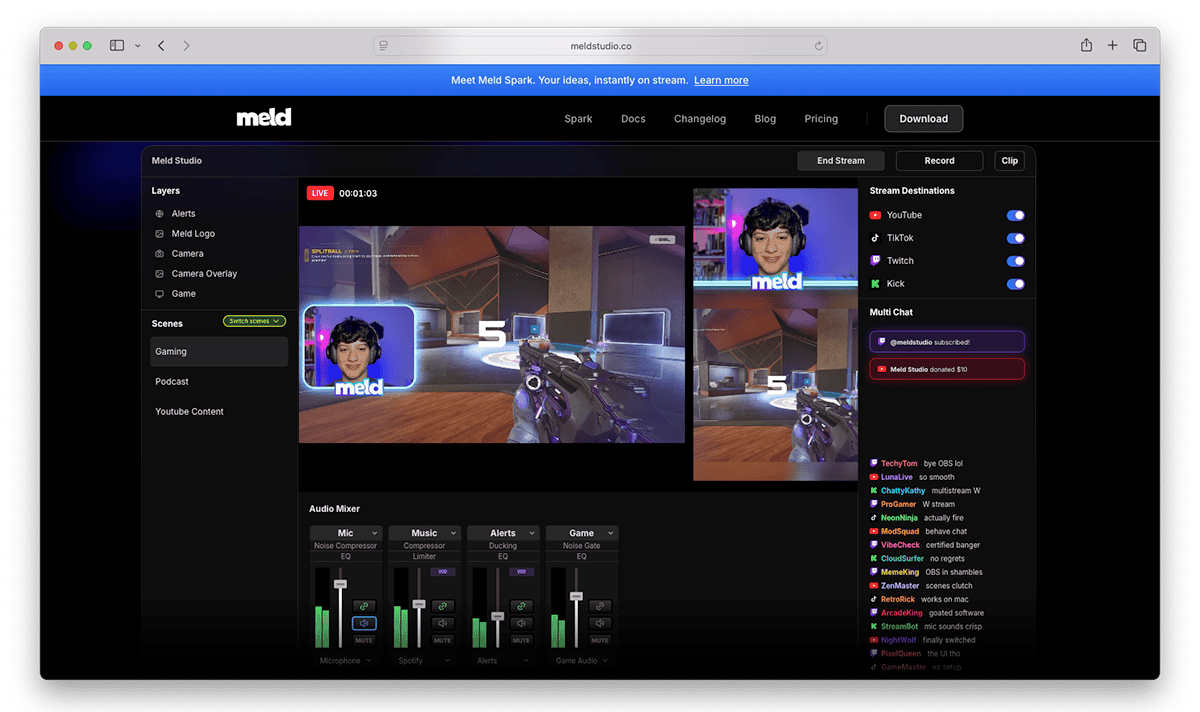
Task: Click the Meld Logo layer image icon
Action: click(160, 234)
